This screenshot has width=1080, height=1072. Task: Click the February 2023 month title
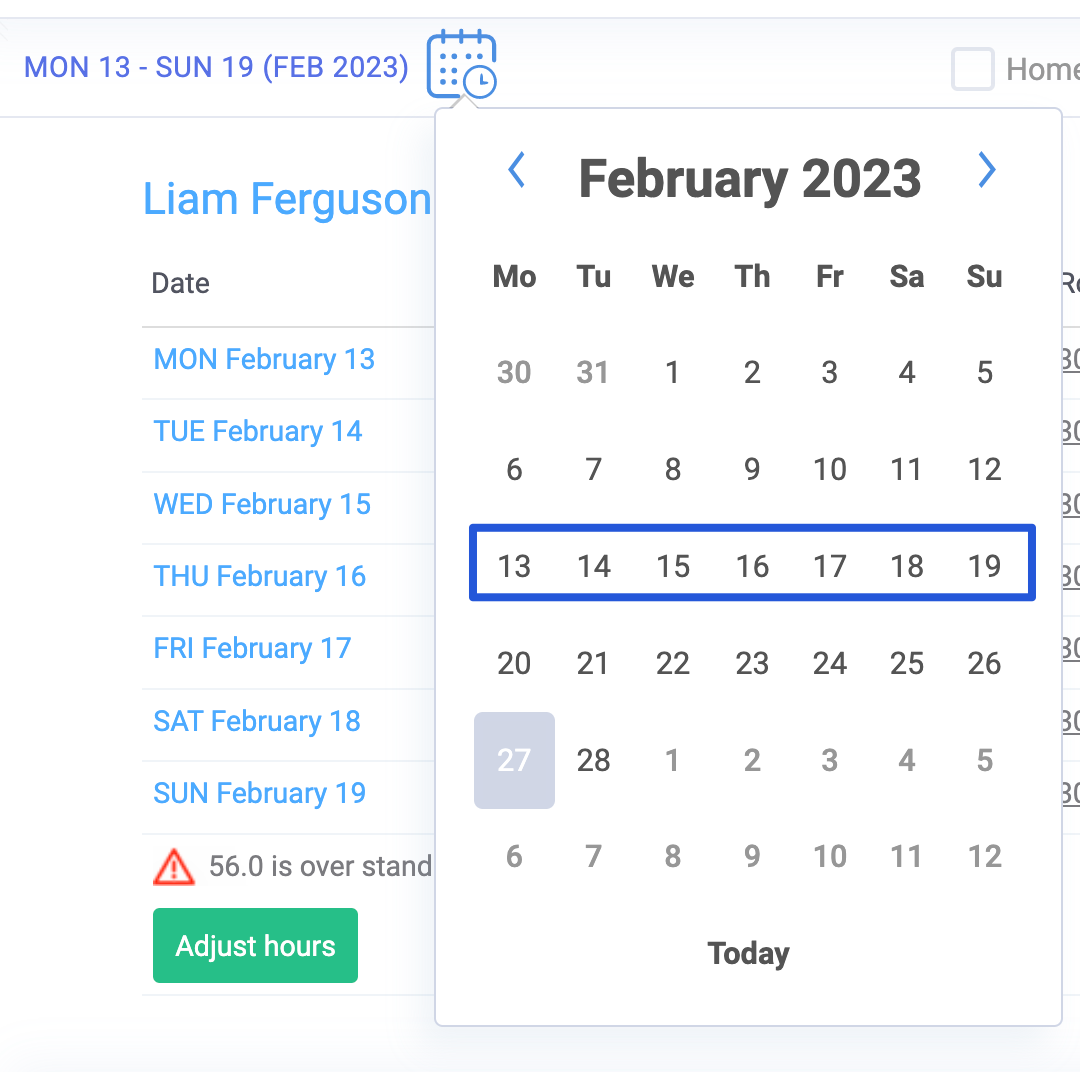pyautogui.click(x=750, y=178)
